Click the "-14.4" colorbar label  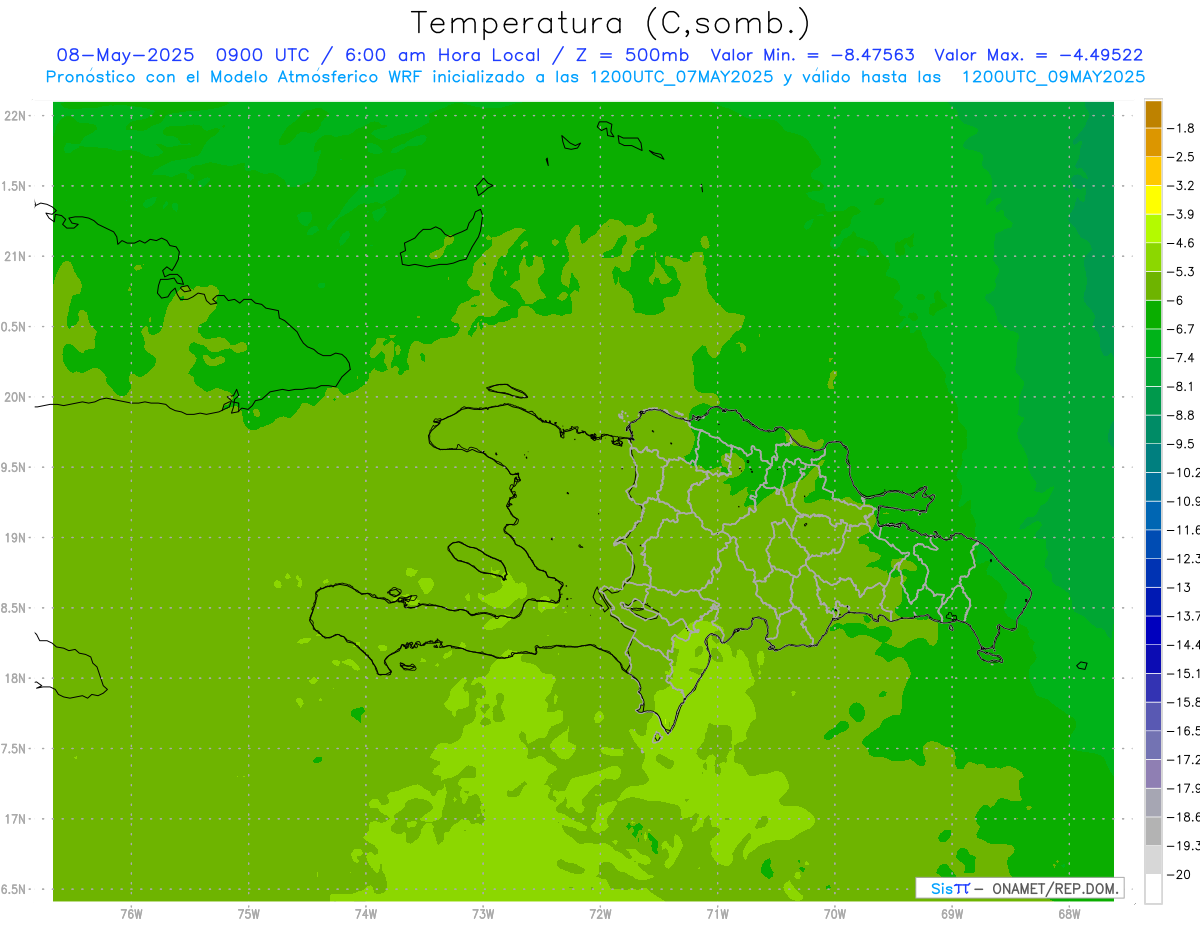click(x=1184, y=645)
